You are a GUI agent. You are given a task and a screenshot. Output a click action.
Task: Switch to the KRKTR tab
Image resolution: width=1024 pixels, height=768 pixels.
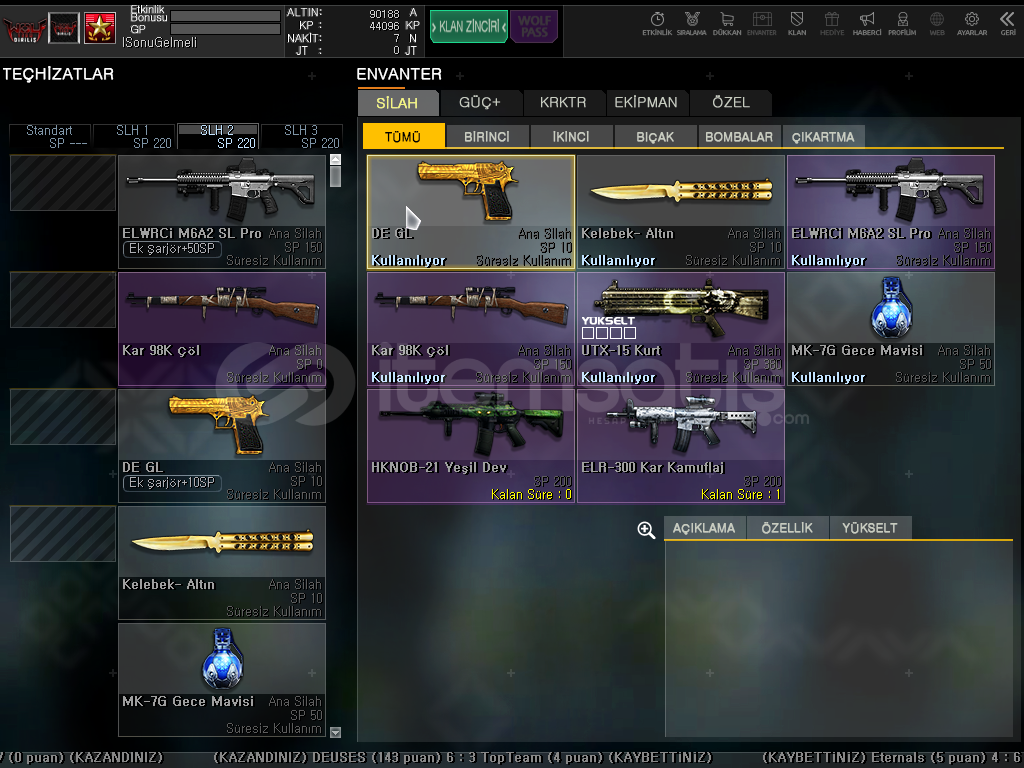pyautogui.click(x=563, y=103)
